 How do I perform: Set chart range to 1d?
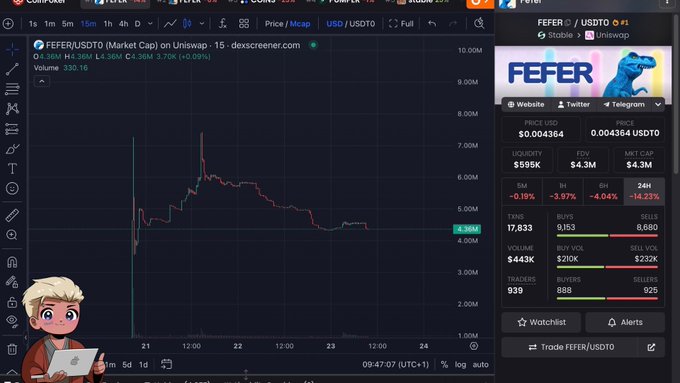coord(144,365)
